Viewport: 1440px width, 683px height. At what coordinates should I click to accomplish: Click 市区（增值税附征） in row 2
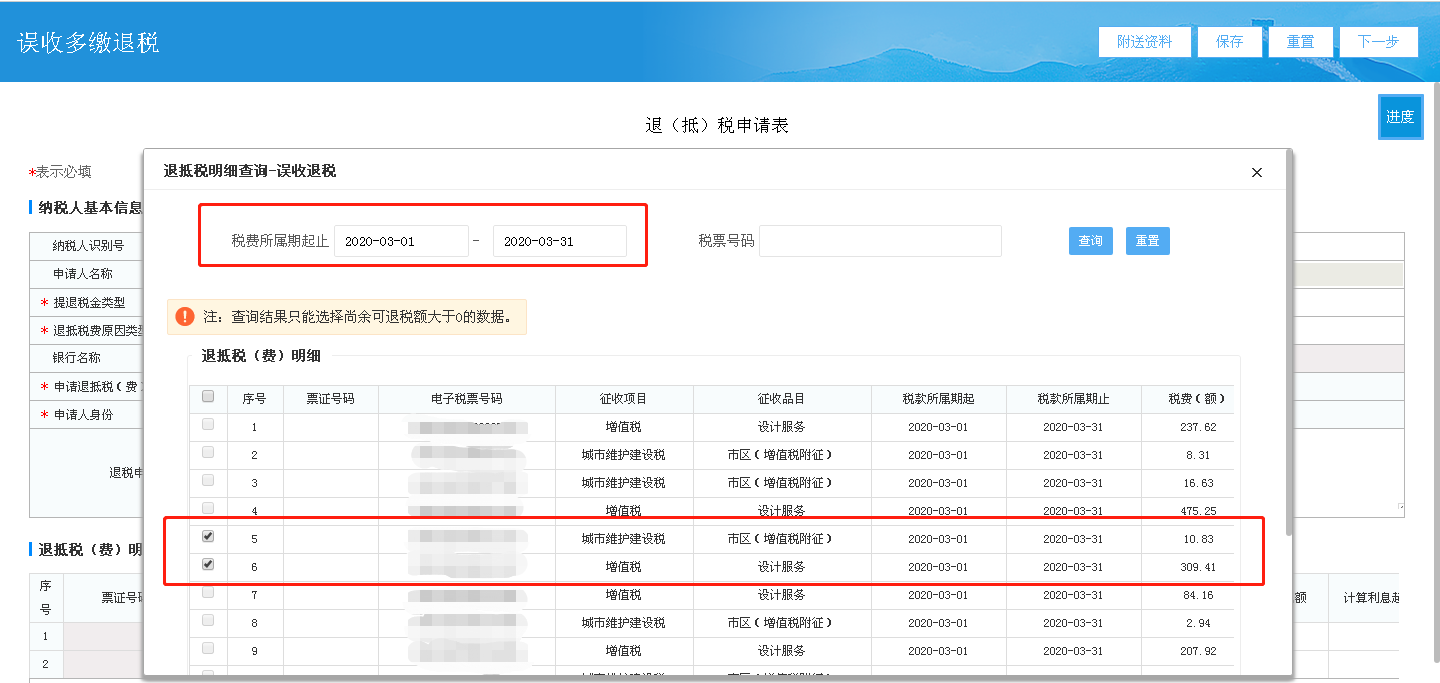782,455
